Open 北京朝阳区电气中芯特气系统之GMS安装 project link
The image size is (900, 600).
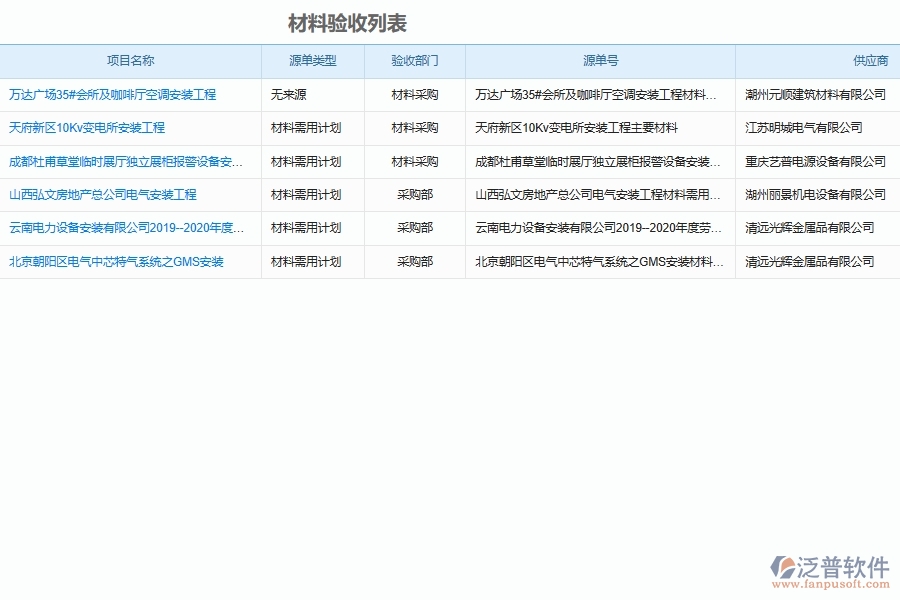coord(116,263)
